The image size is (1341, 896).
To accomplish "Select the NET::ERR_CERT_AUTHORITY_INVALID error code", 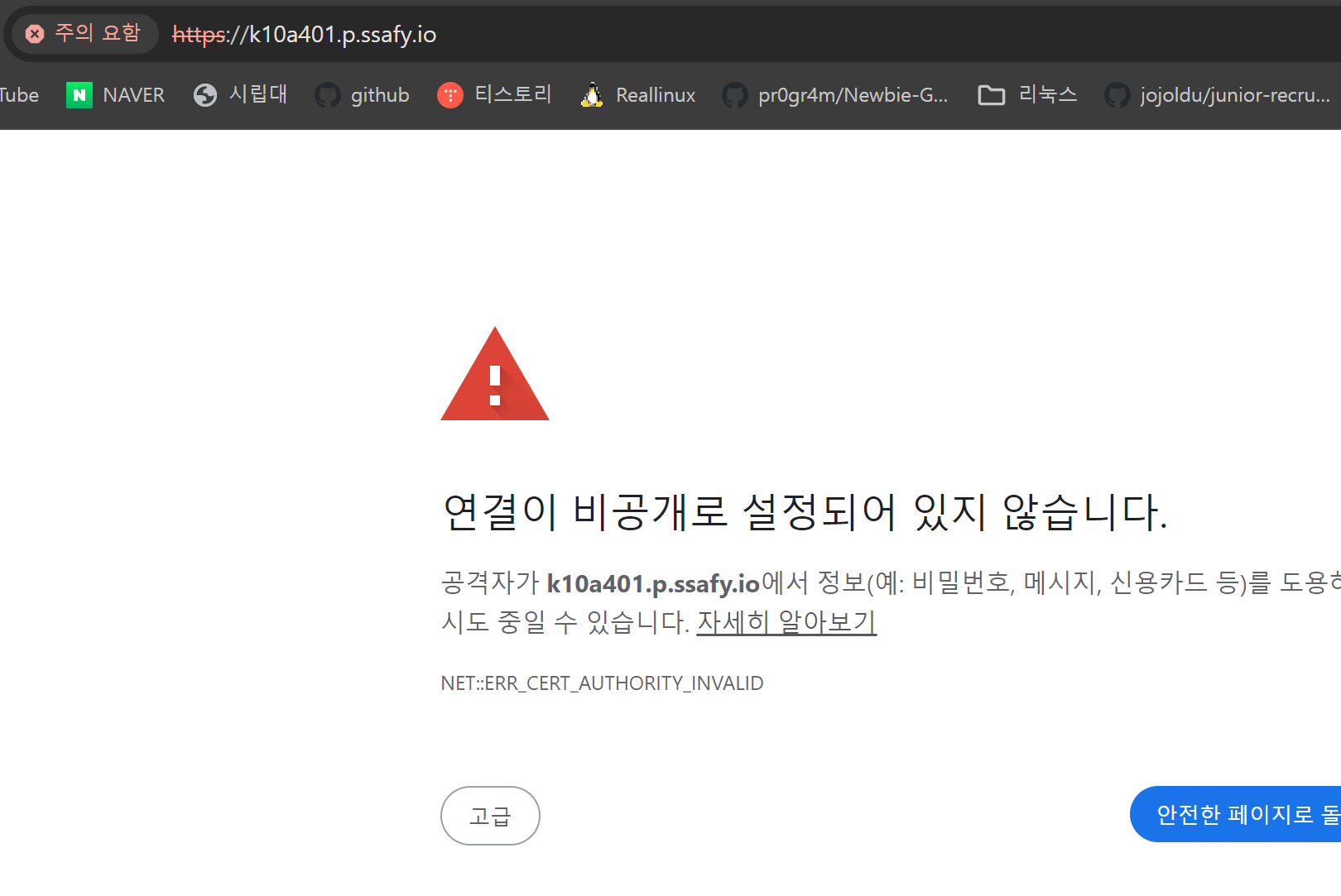I will coord(602,683).
